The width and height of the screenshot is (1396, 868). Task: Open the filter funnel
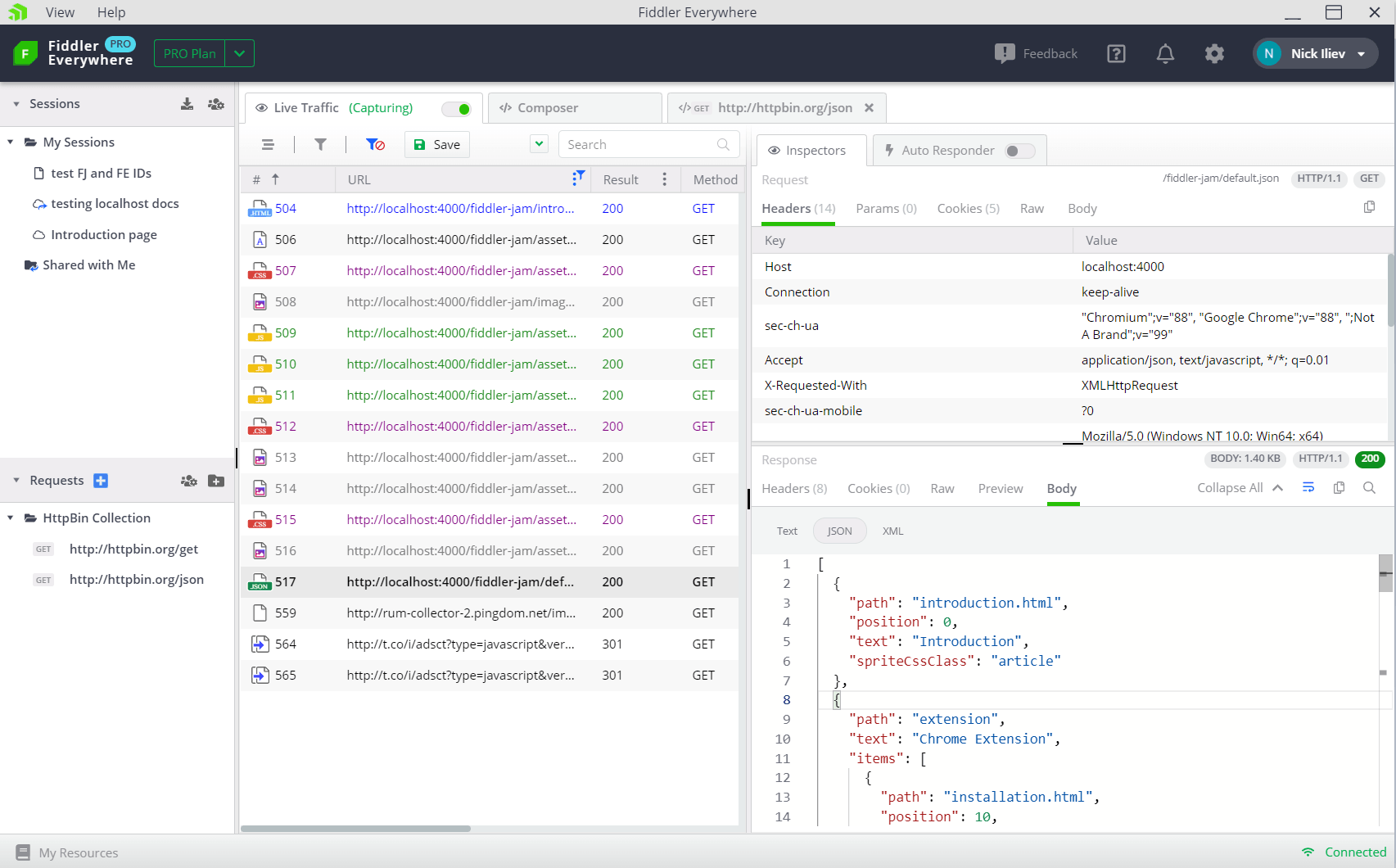(x=320, y=145)
